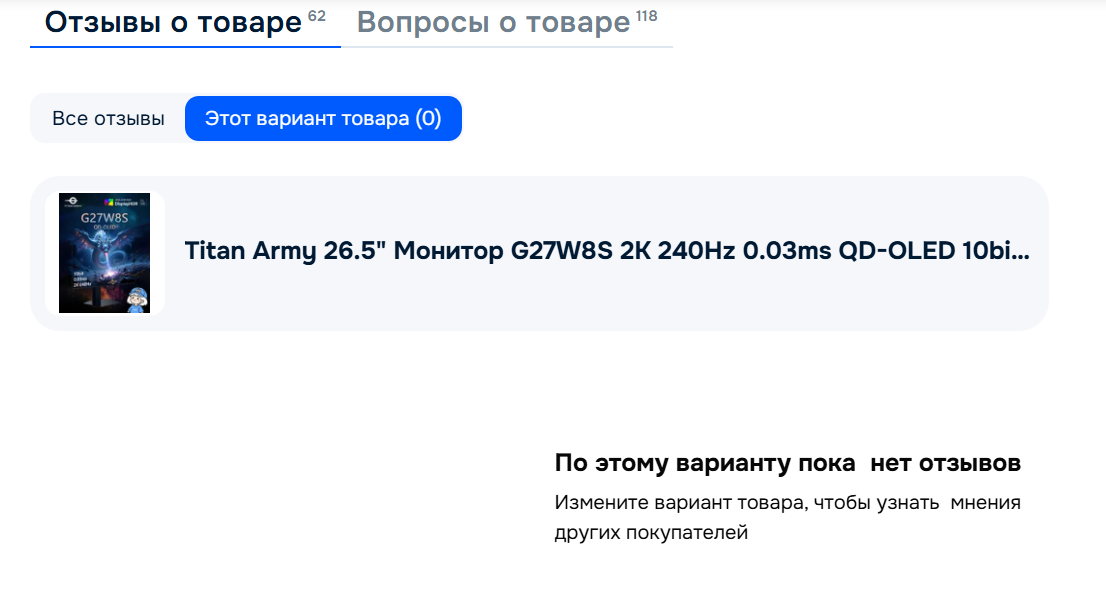Open the Titan Army G27W8S product title

pyautogui.click(x=607, y=250)
